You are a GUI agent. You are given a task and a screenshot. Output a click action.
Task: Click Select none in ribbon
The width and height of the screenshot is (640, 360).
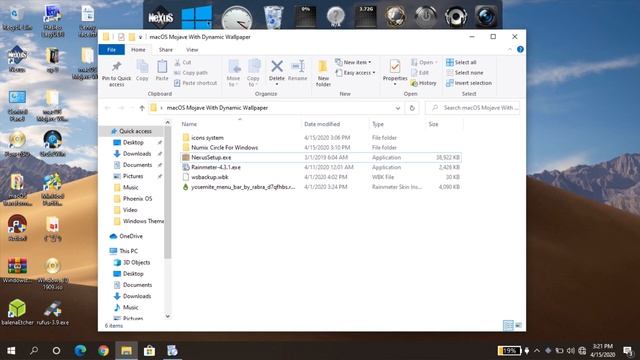pos(464,73)
